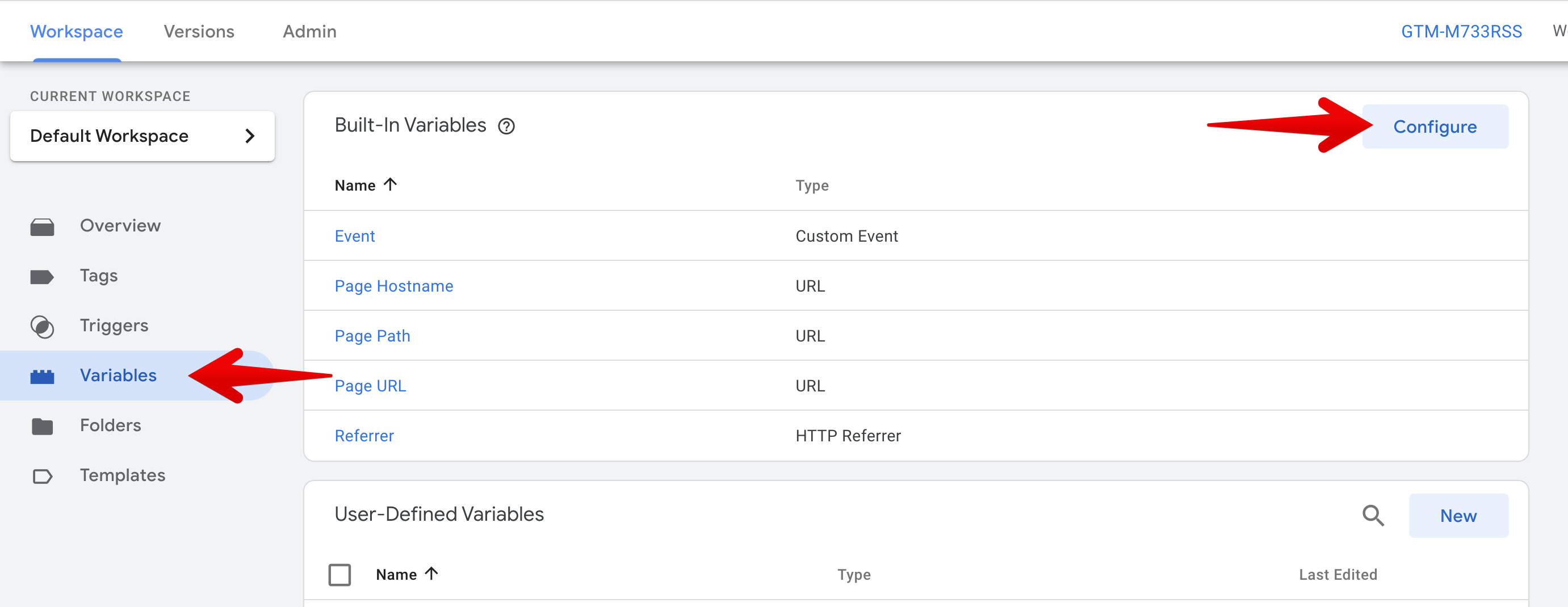Switch to the Versions tab
Image resolution: width=1568 pixels, height=607 pixels.
[x=199, y=32]
